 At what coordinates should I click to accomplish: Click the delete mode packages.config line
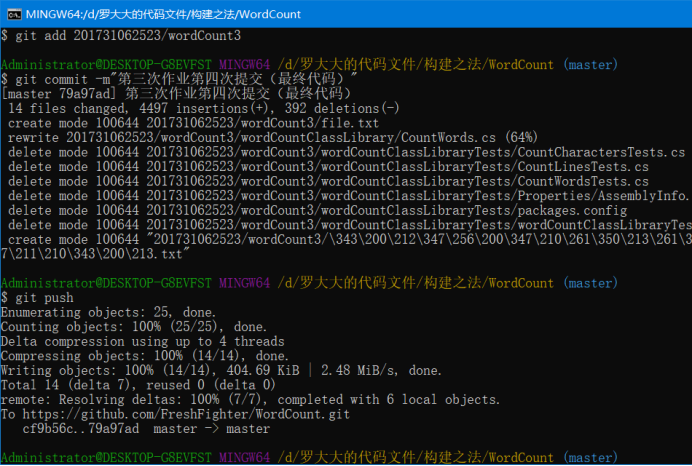coord(318,210)
